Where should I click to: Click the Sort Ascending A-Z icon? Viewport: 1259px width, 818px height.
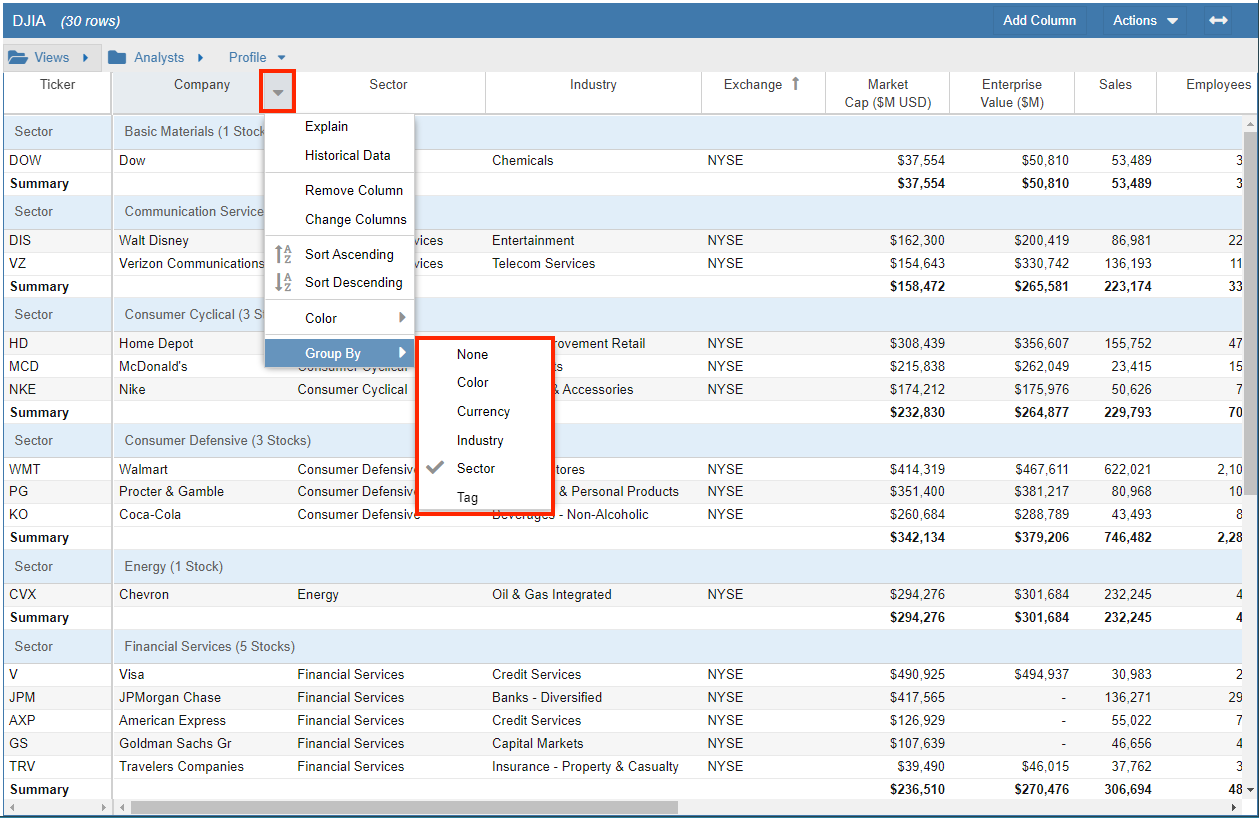[x=284, y=254]
